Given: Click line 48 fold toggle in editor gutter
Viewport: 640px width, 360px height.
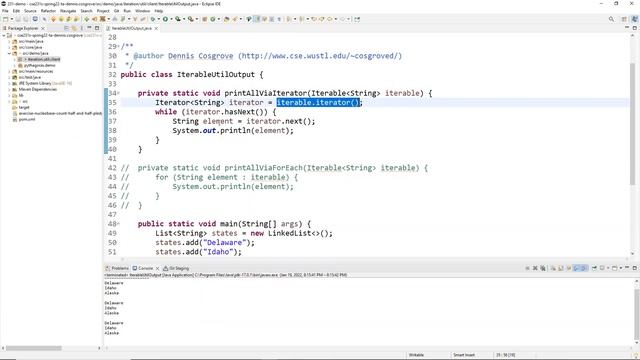Looking at the screenshot, I should 118,224.
